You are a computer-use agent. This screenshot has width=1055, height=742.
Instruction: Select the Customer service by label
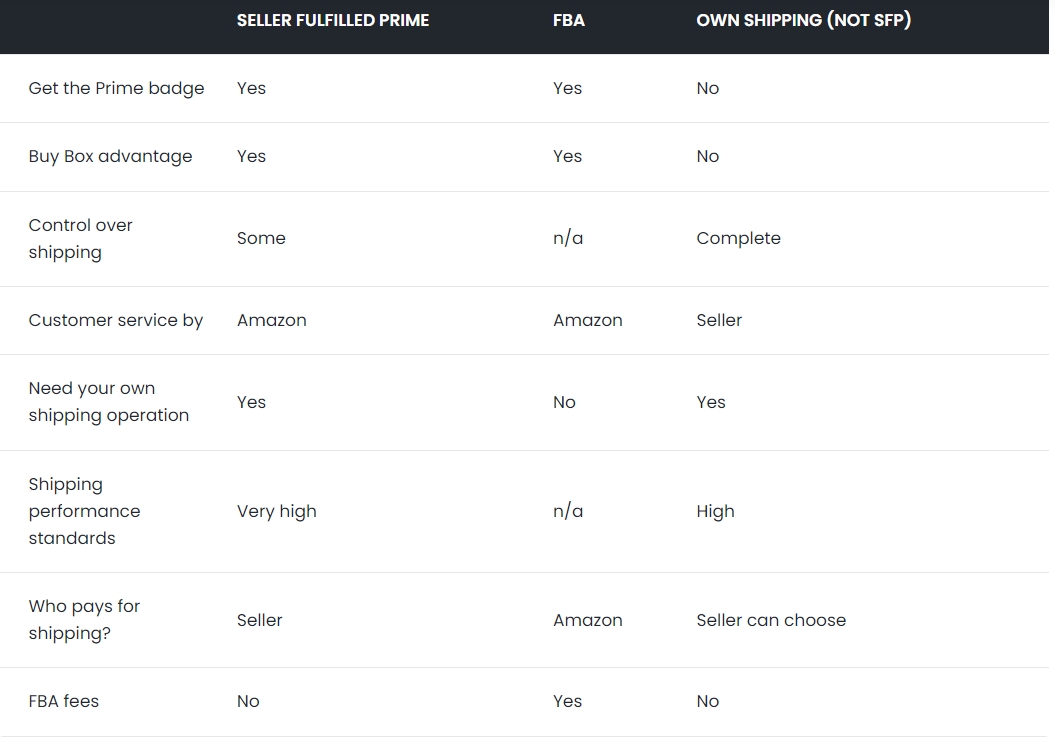pyautogui.click(x=116, y=320)
